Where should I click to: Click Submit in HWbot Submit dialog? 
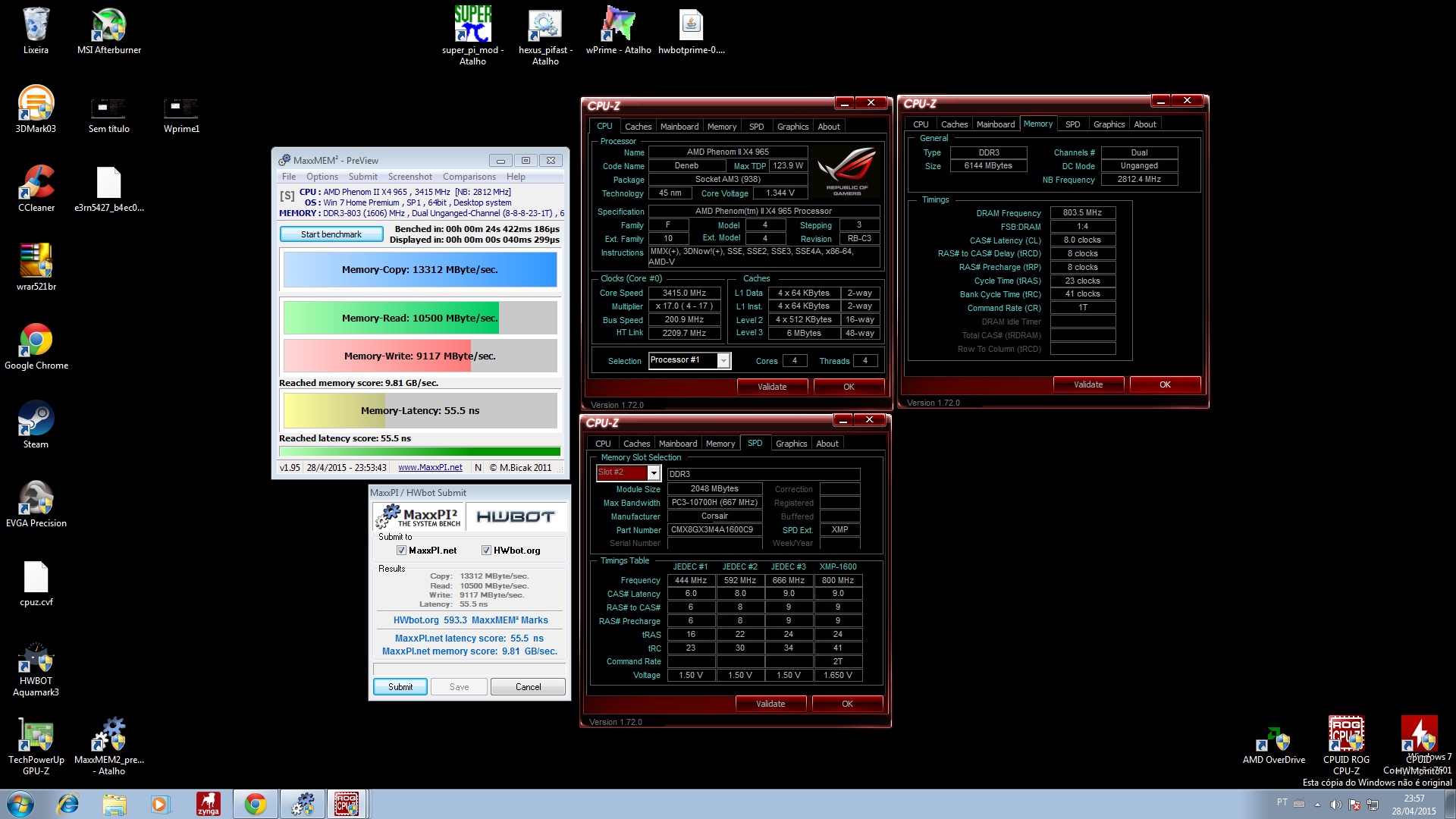pos(400,687)
